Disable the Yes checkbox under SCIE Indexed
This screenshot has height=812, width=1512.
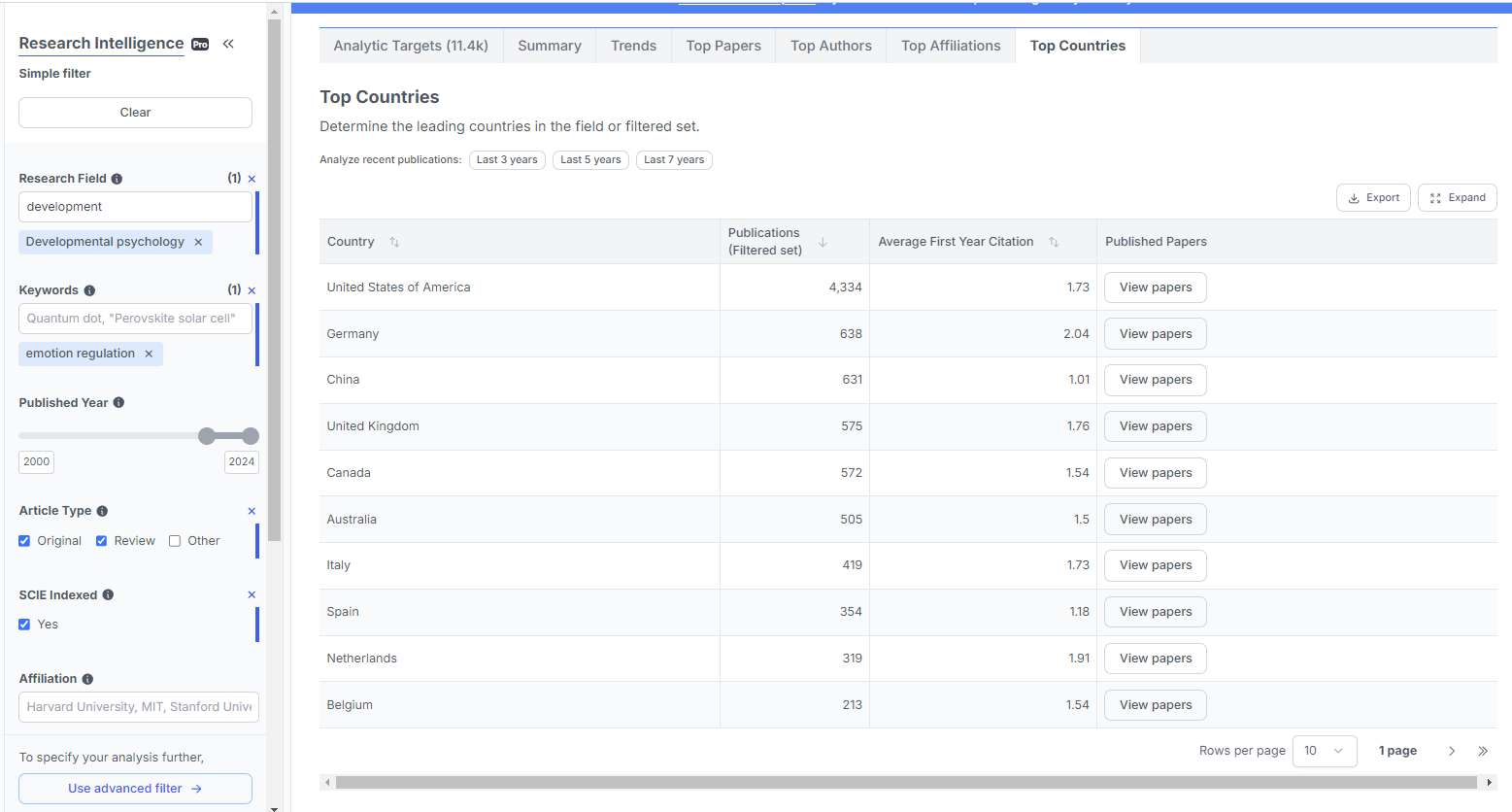click(x=23, y=624)
